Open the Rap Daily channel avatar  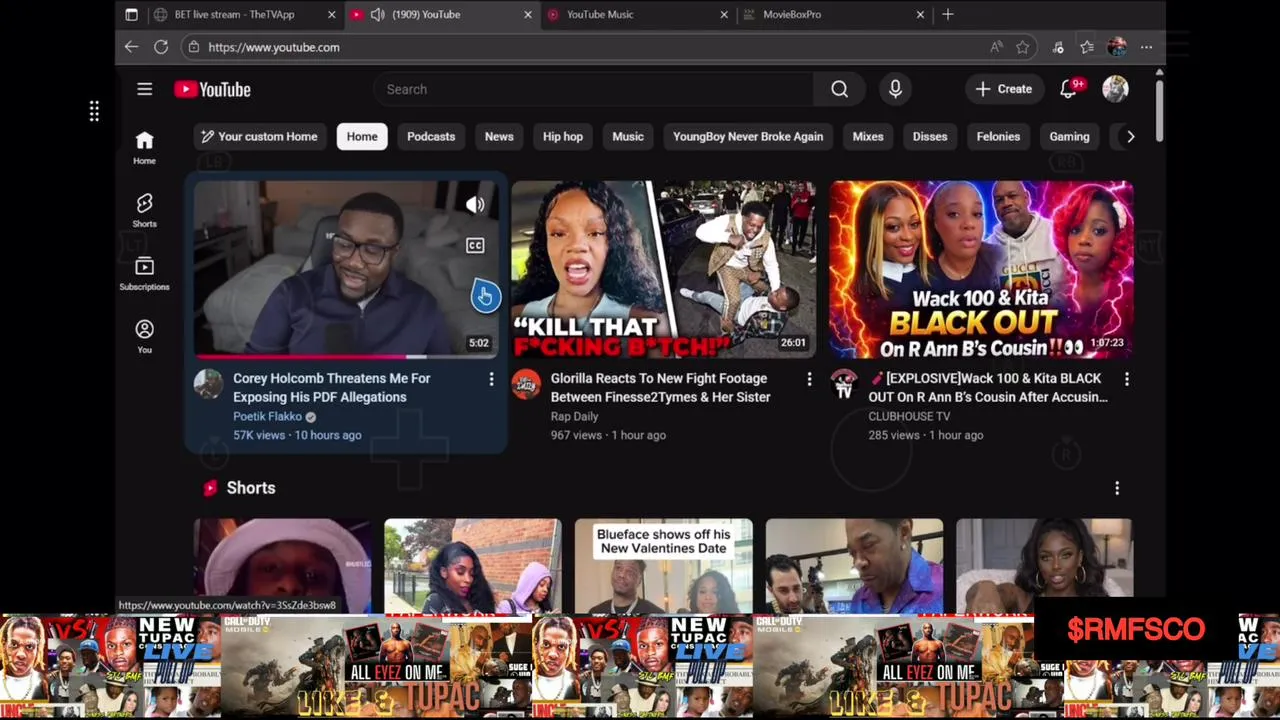tap(526, 384)
